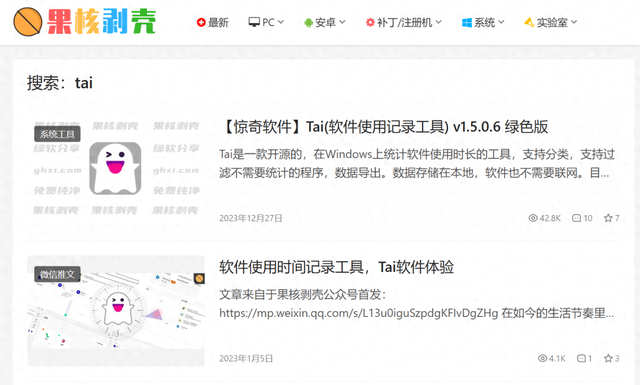Click the star favorite icon with count 7
The image size is (640, 385).
pyautogui.click(x=608, y=218)
